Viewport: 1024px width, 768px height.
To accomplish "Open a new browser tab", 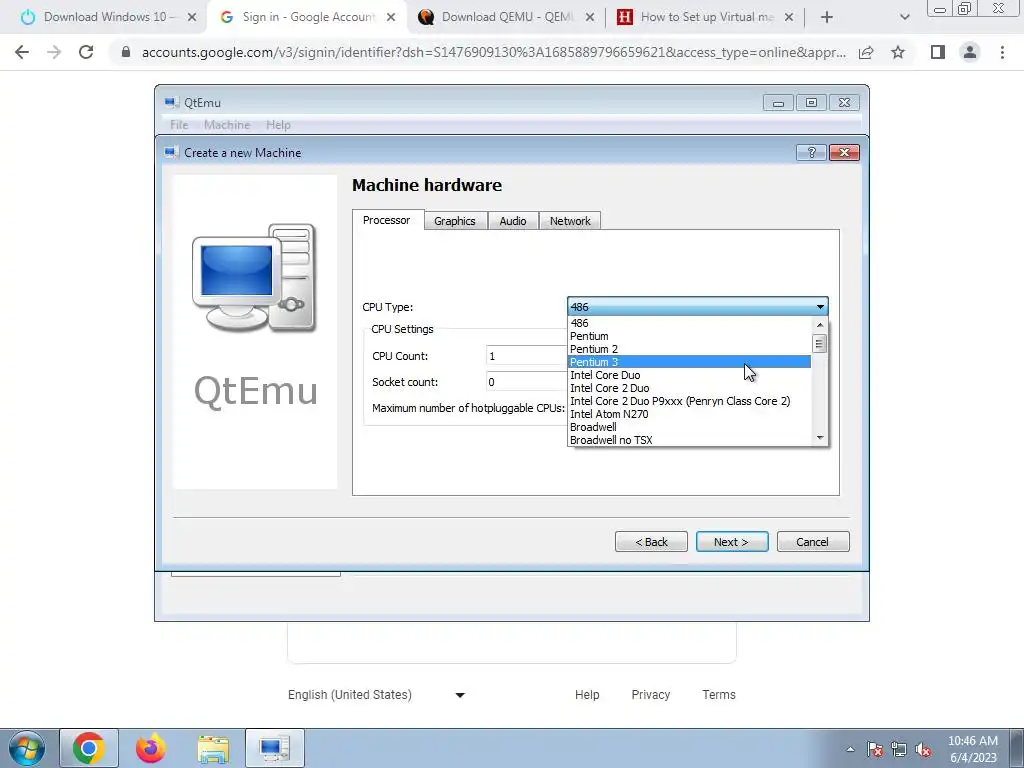I will (x=826, y=17).
